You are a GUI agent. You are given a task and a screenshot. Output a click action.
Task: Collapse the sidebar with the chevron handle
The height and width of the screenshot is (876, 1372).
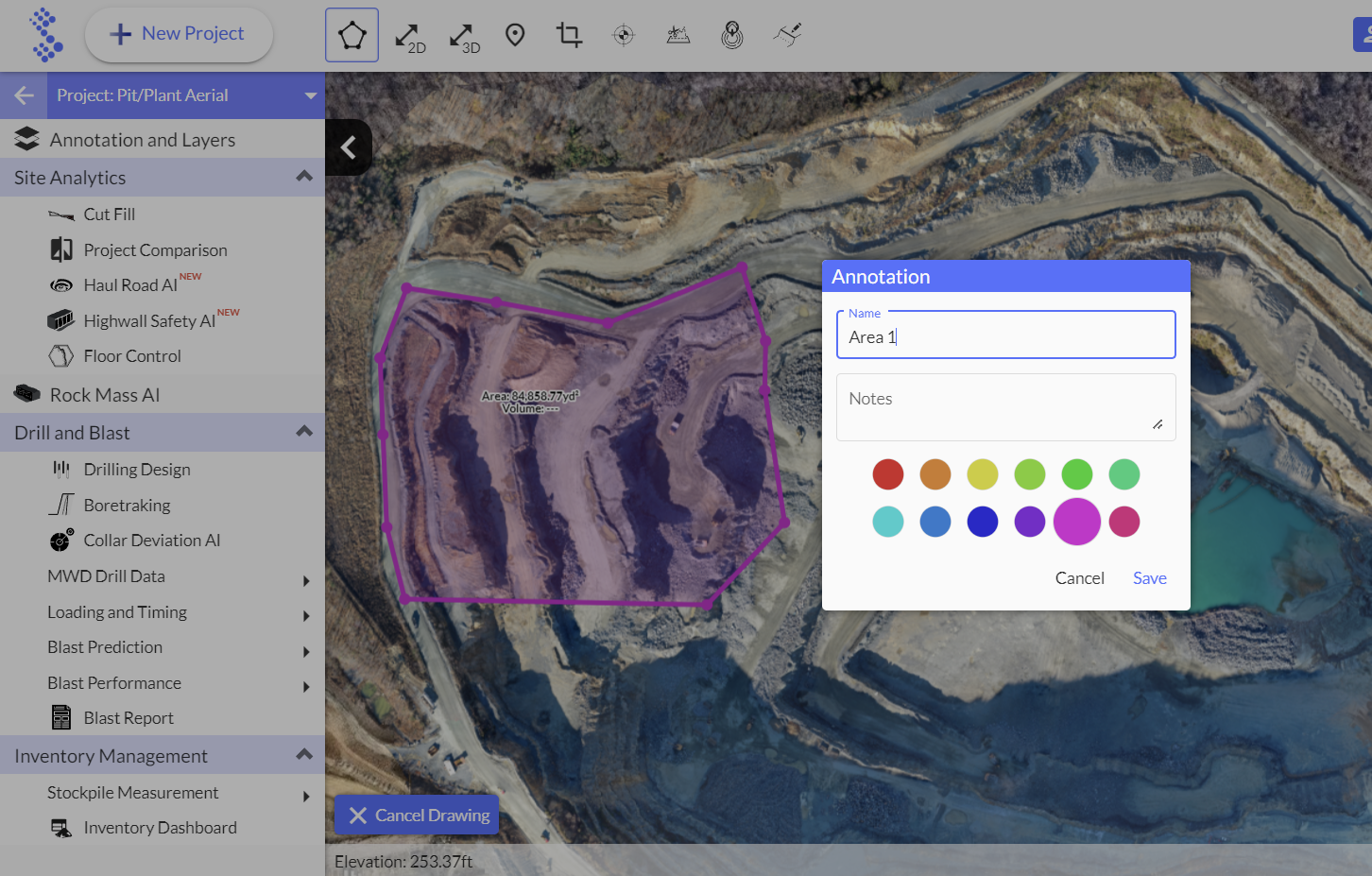click(349, 147)
